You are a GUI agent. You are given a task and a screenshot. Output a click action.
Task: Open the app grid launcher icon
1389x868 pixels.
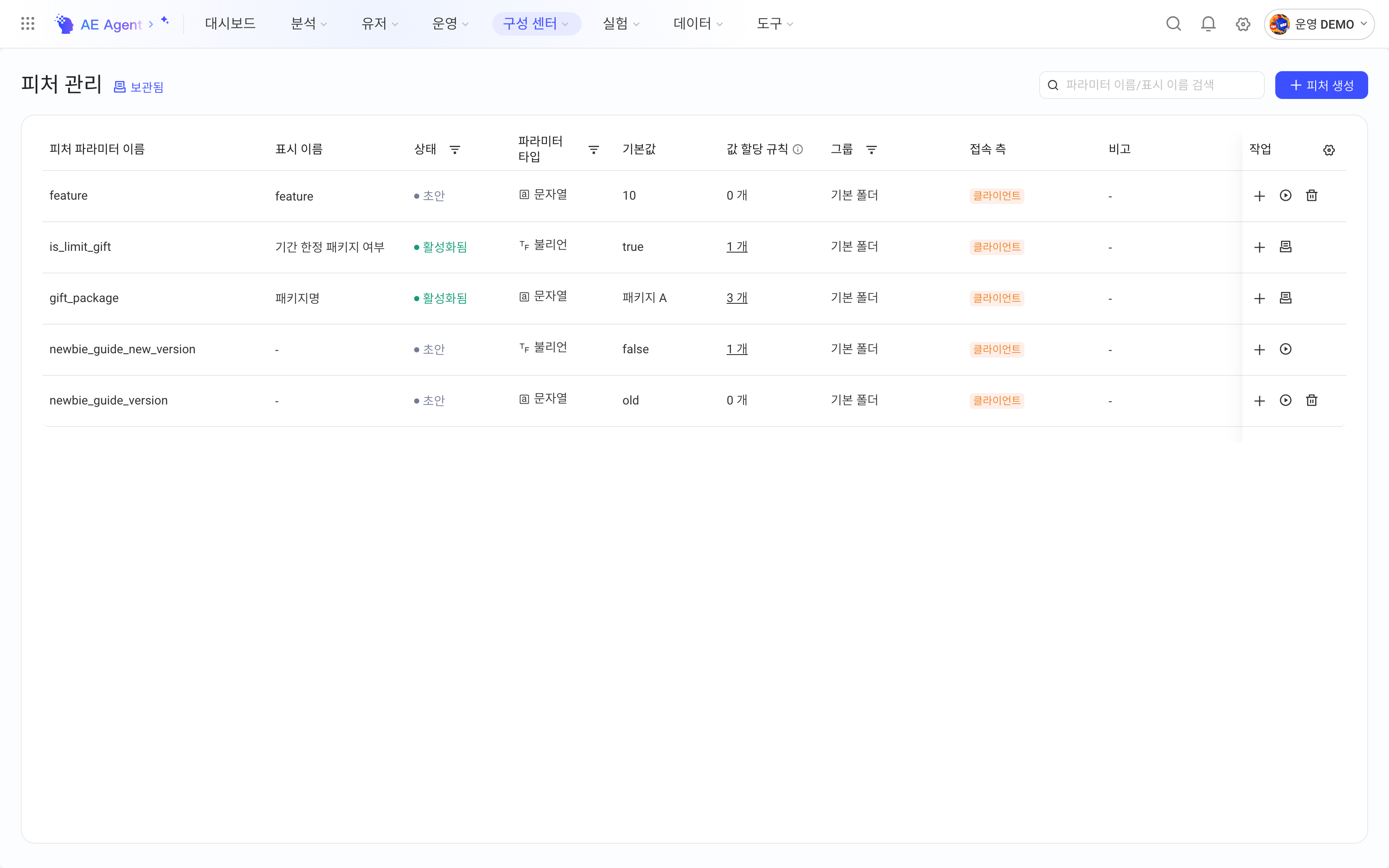point(27,23)
